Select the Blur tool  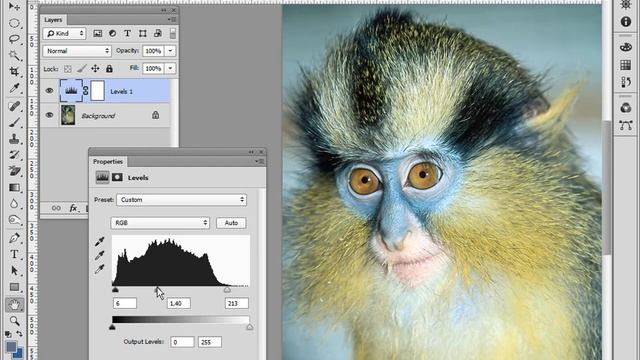click(x=14, y=204)
